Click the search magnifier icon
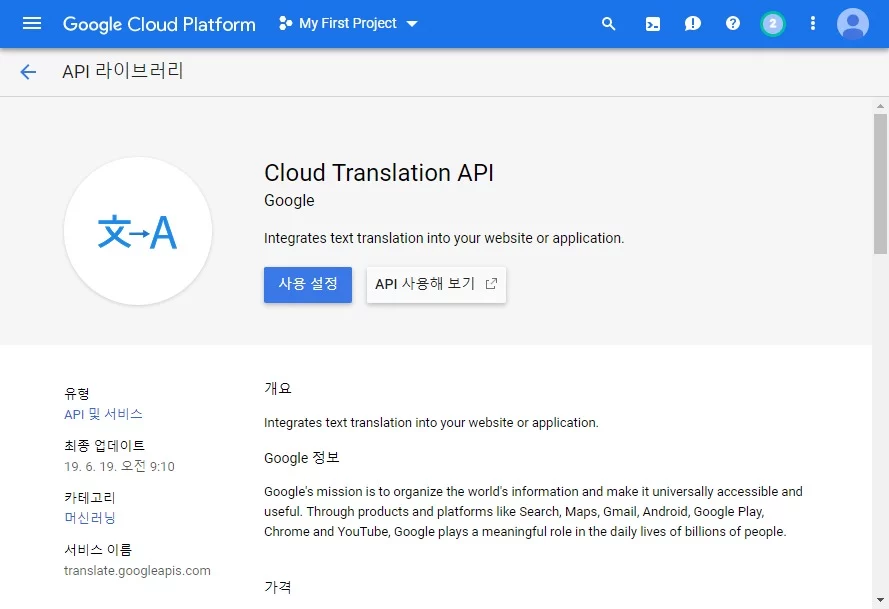Viewport: 889px width, 609px height. point(608,24)
